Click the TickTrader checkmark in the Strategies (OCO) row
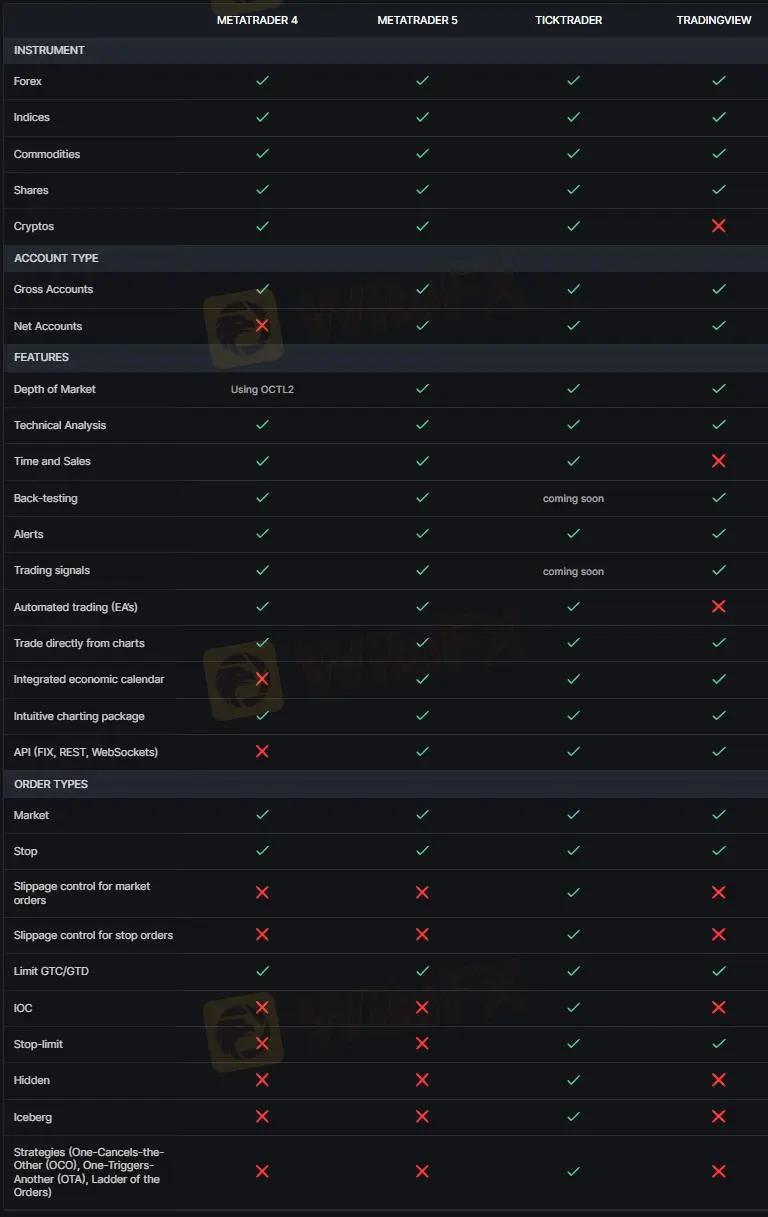This screenshot has height=1217, width=768. click(x=573, y=1171)
